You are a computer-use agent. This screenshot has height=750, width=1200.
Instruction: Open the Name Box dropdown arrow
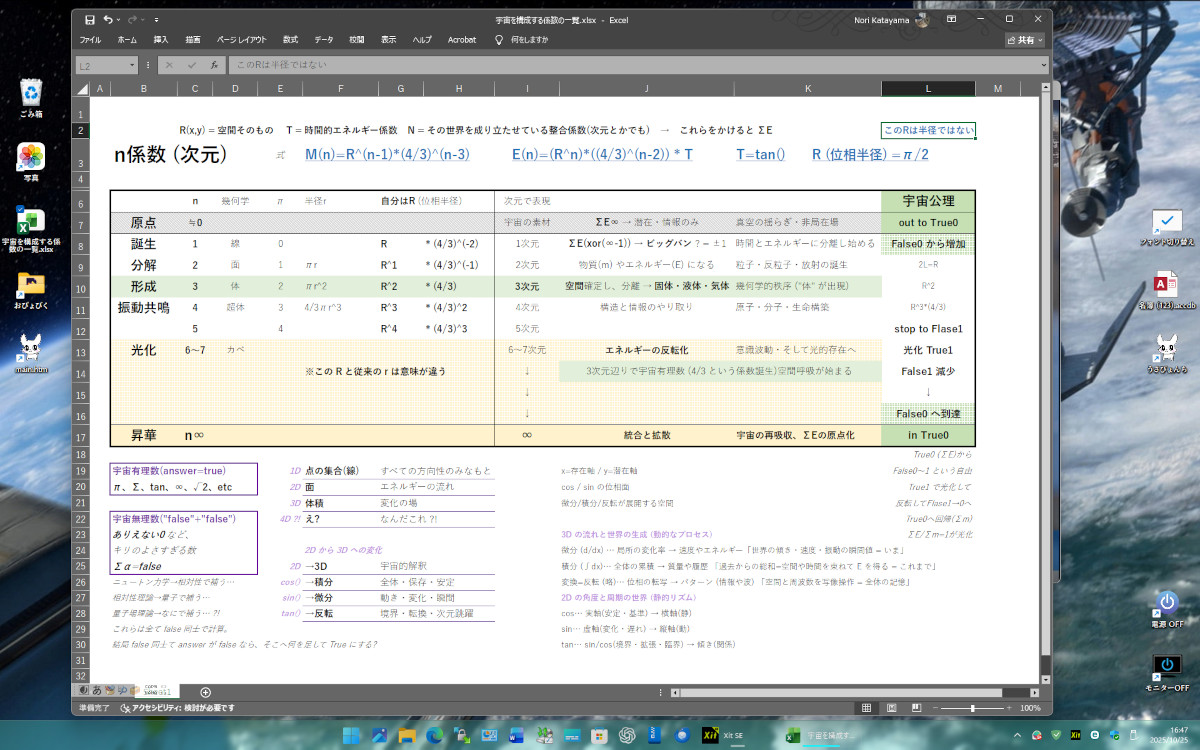(x=132, y=65)
